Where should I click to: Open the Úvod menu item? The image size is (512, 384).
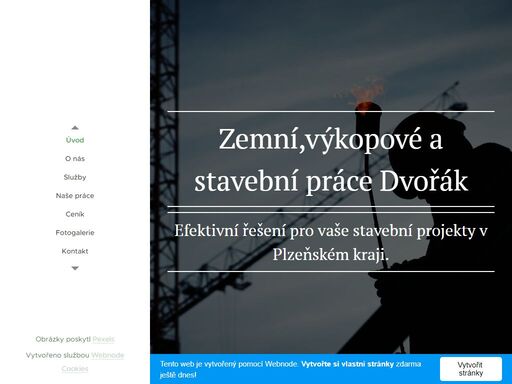[75, 140]
